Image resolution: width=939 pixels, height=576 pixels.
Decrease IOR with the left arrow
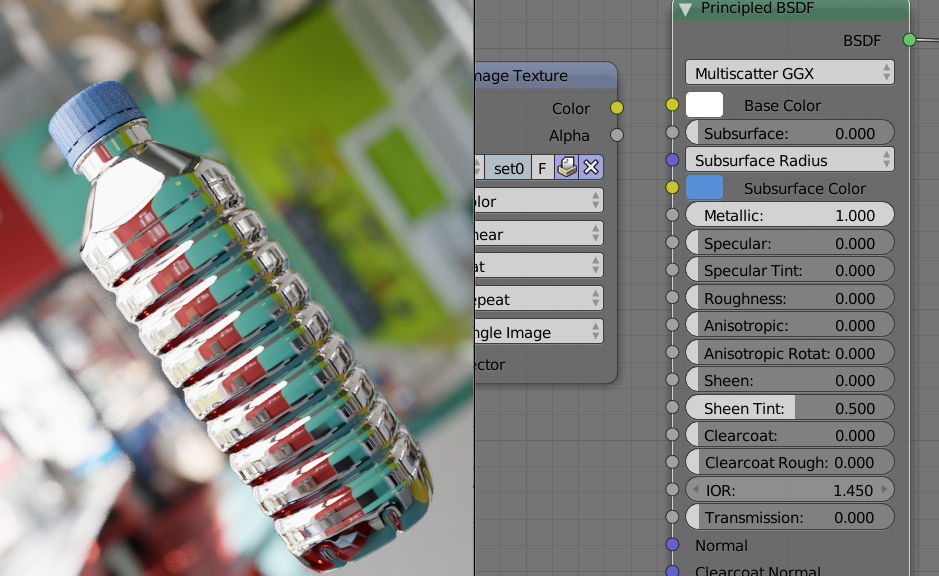[x=695, y=490]
